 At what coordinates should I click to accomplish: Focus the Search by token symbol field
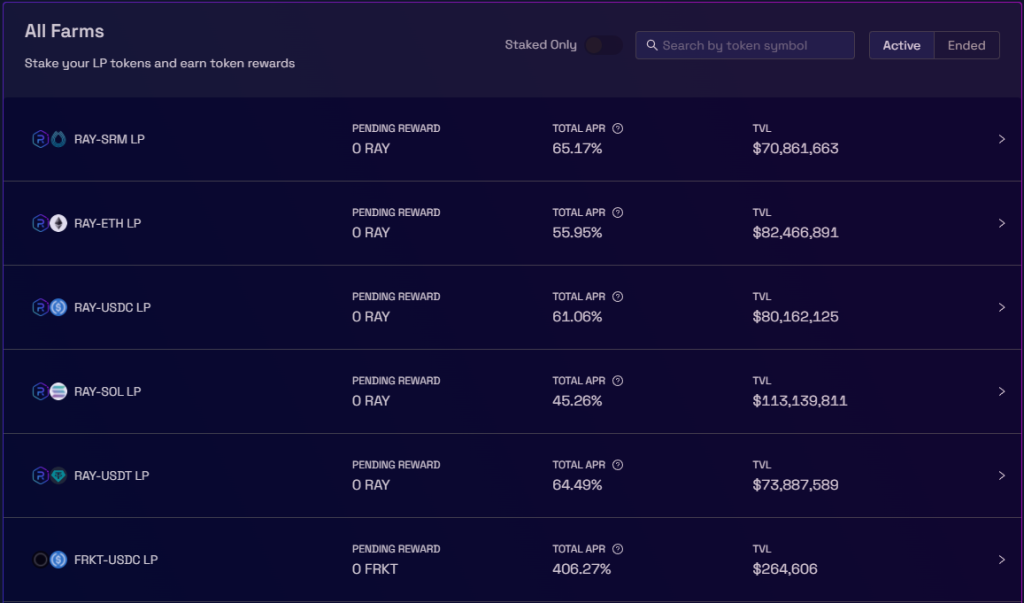click(x=744, y=45)
